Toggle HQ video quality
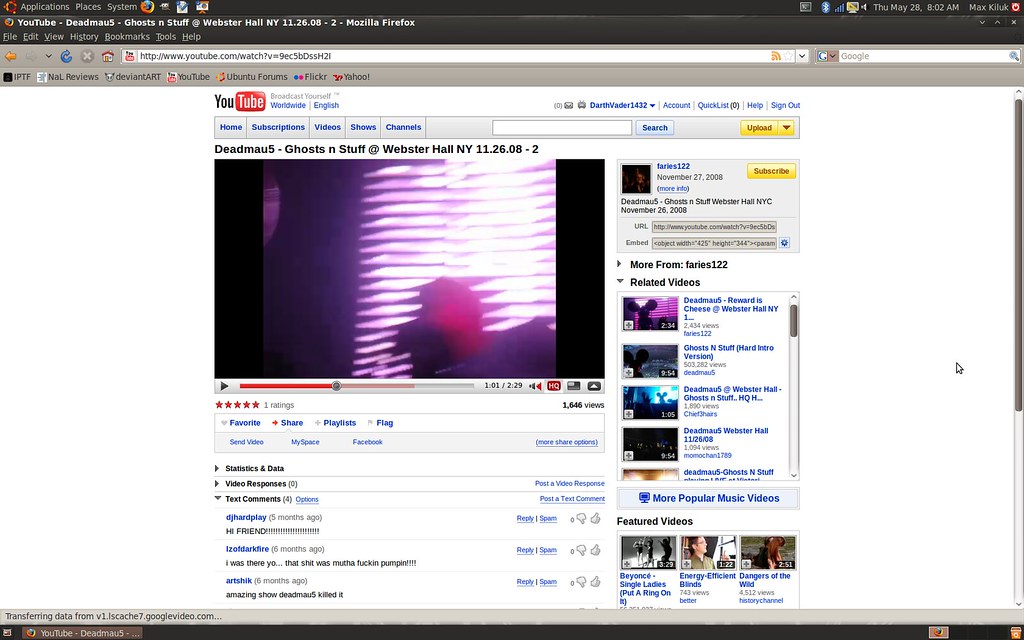The width and height of the screenshot is (1024, 640). (x=554, y=386)
